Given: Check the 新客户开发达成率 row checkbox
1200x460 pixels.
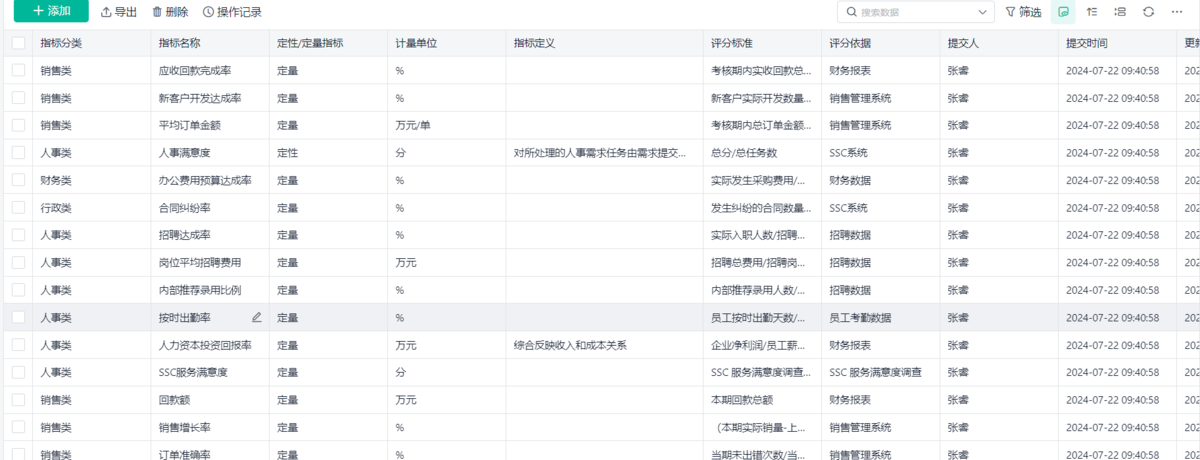Looking at the screenshot, I should coord(18,98).
